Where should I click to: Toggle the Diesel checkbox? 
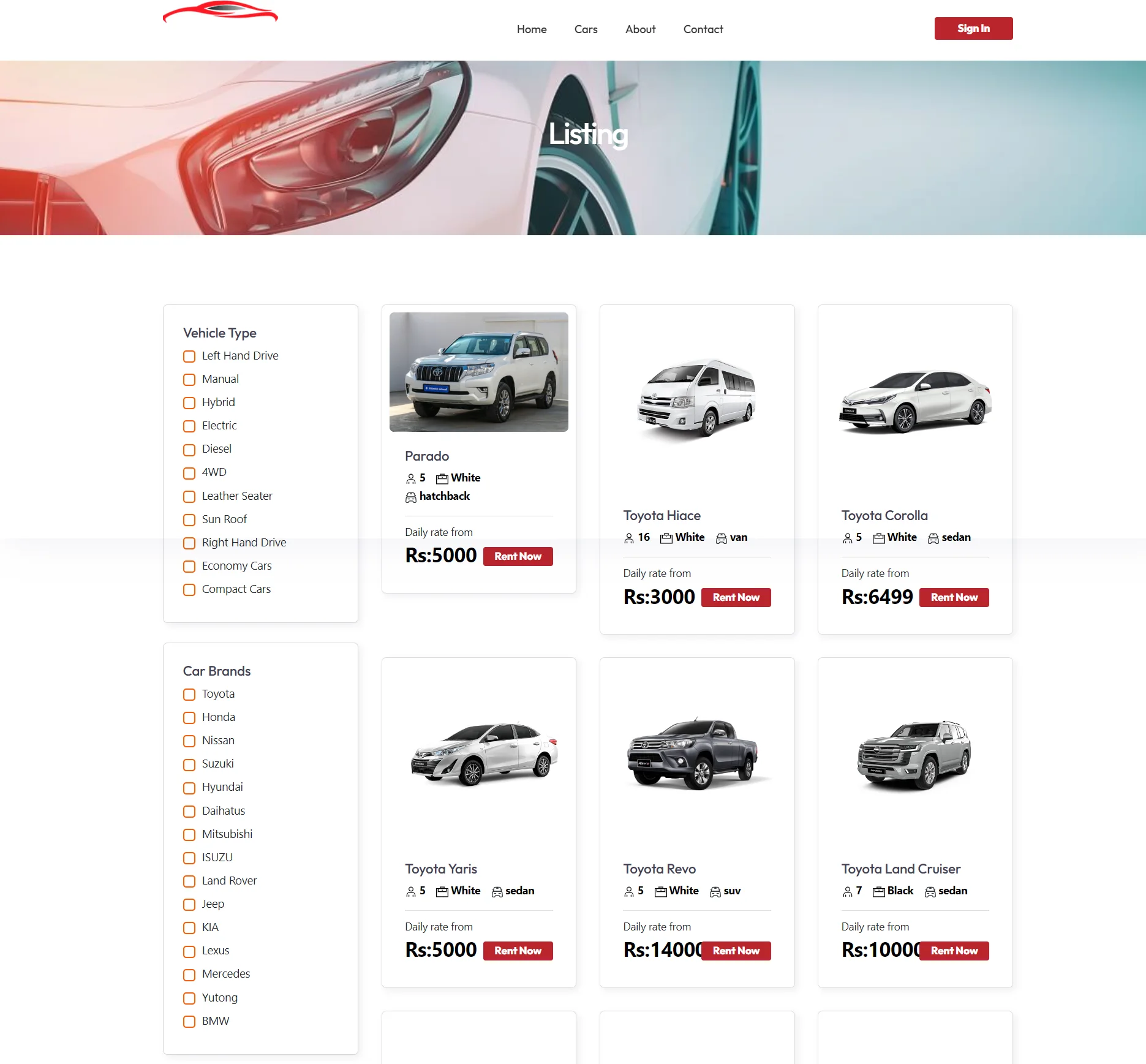click(x=189, y=450)
